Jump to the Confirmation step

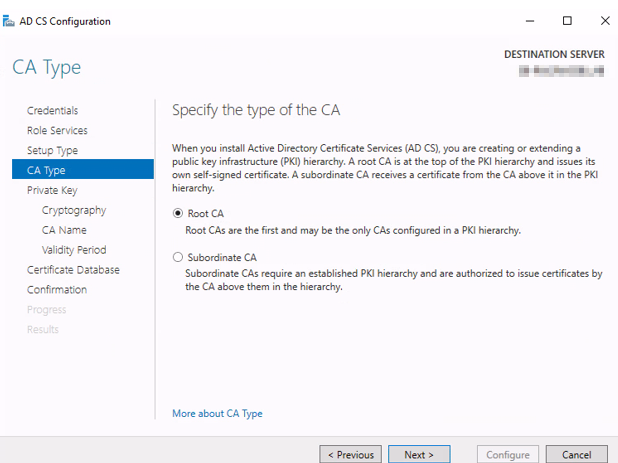tap(57, 290)
